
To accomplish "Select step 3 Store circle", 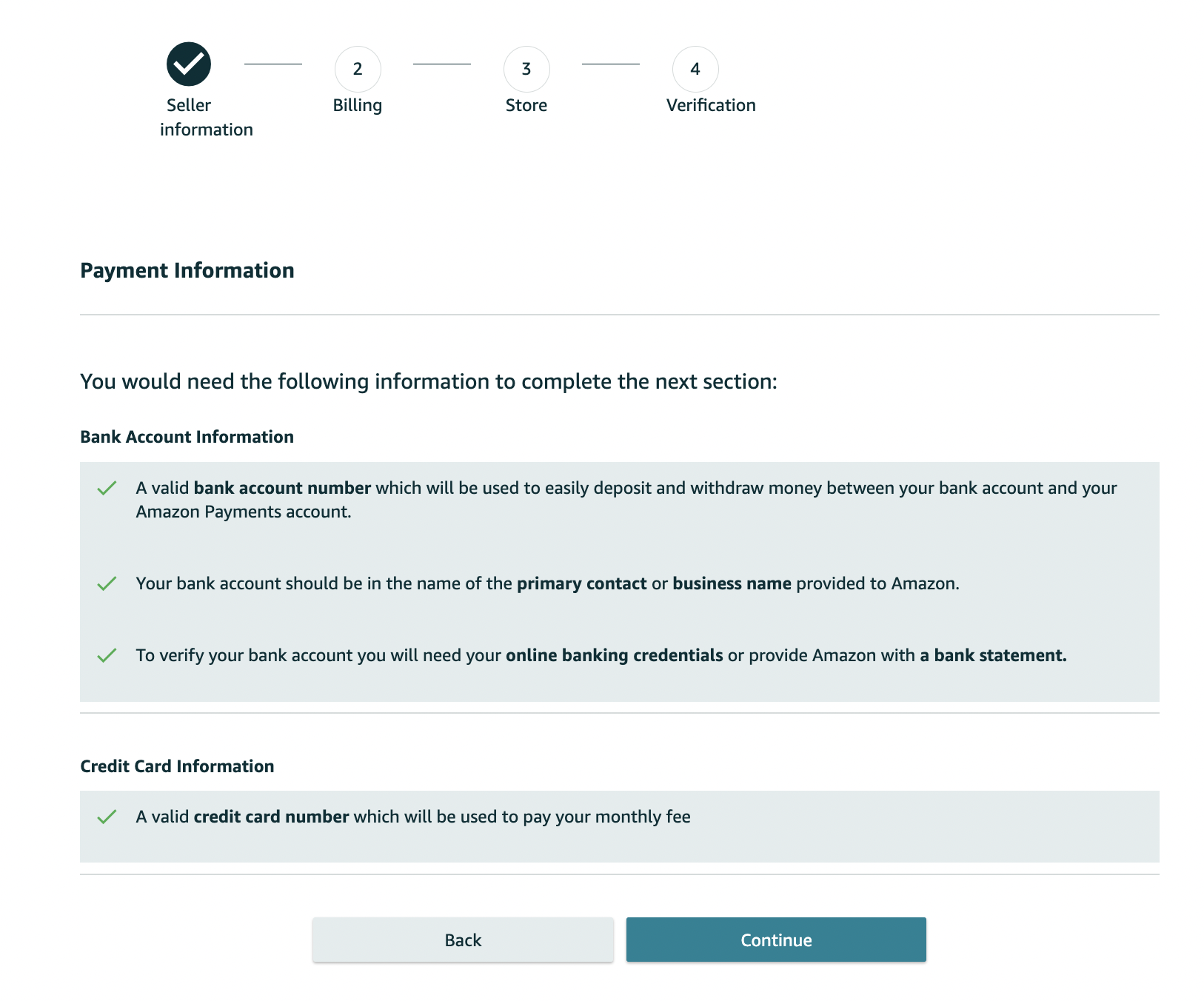I will (x=526, y=69).
